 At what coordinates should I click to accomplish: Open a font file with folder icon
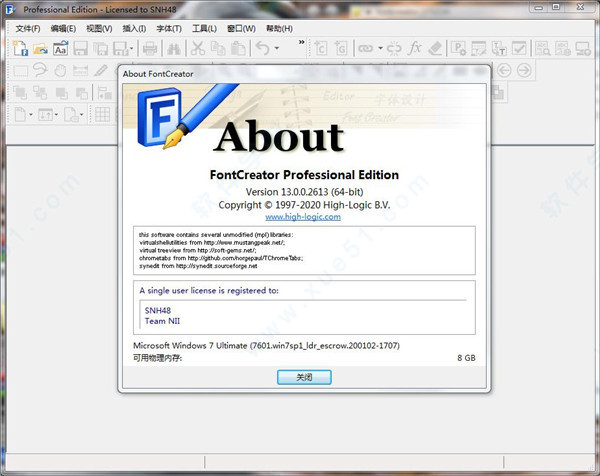[x=40, y=49]
